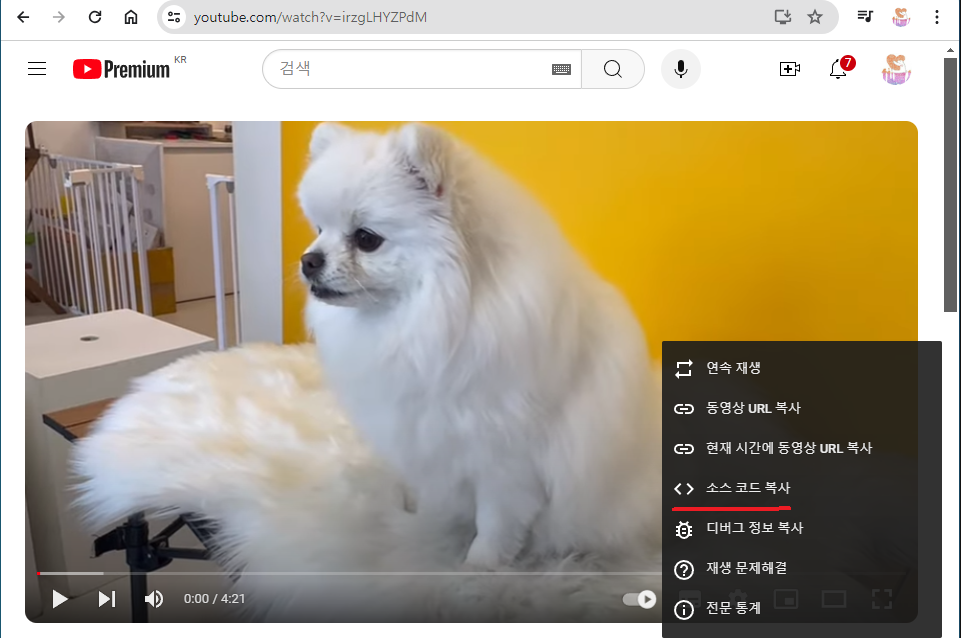Select 현재 시간에 동영상 URL 복사
Screen dimensions: 961x638
click(x=802, y=449)
